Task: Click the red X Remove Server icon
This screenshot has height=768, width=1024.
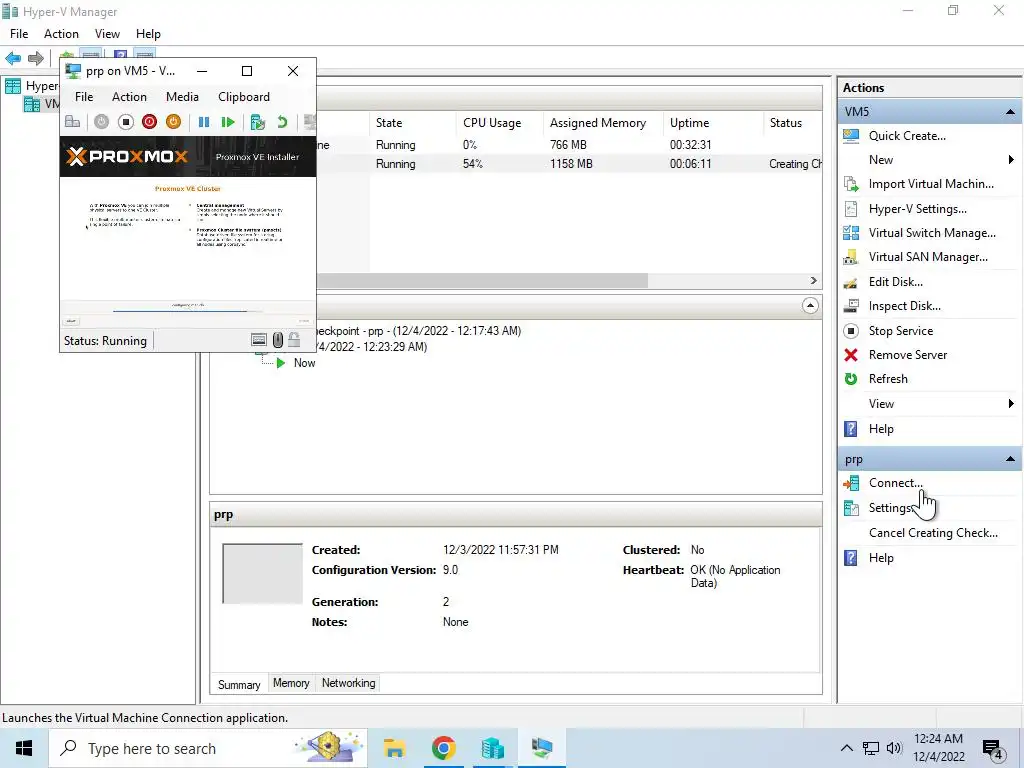Action: pos(851,355)
